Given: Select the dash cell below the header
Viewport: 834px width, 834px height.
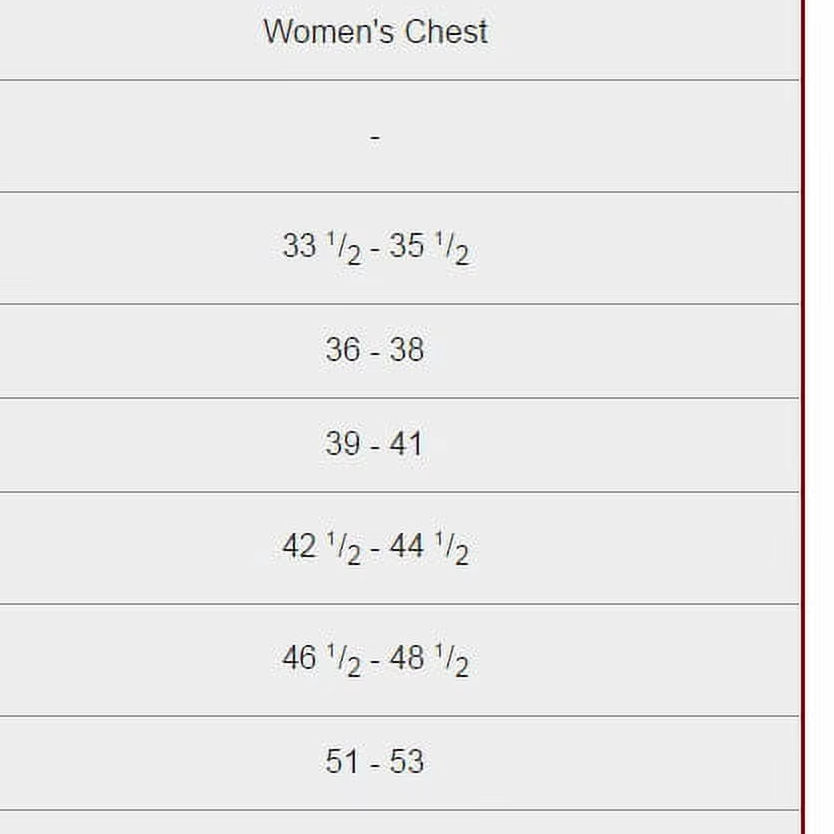Looking at the screenshot, I should tap(375, 136).
